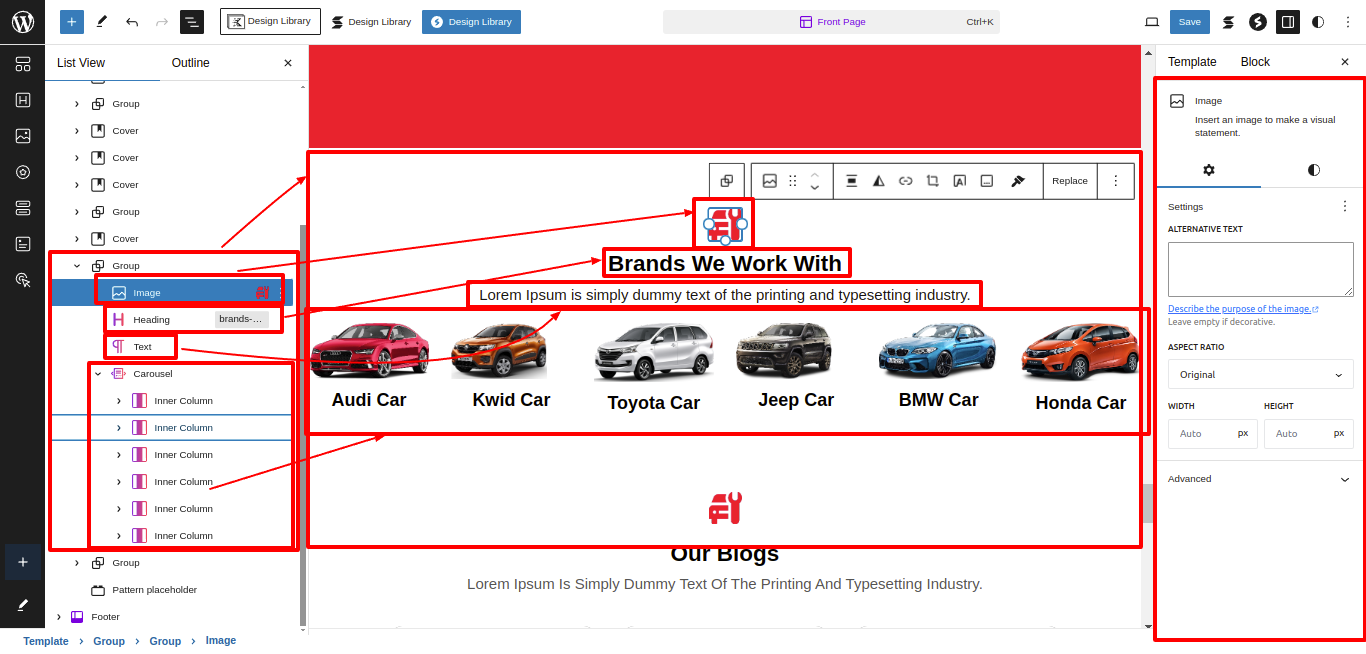Select the Pattern placeholder row

coord(171,590)
